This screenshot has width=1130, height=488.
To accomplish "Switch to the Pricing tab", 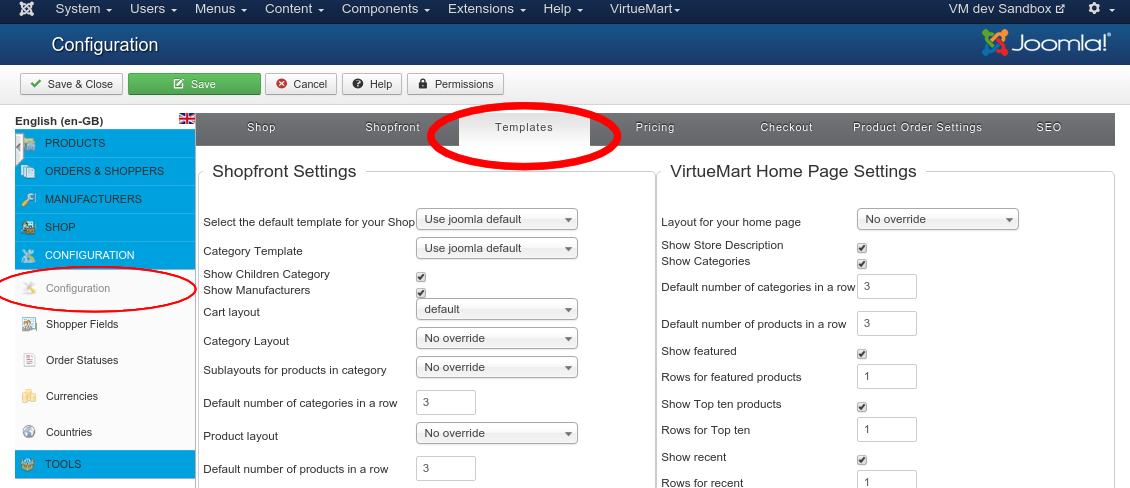I will pos(655,128).
